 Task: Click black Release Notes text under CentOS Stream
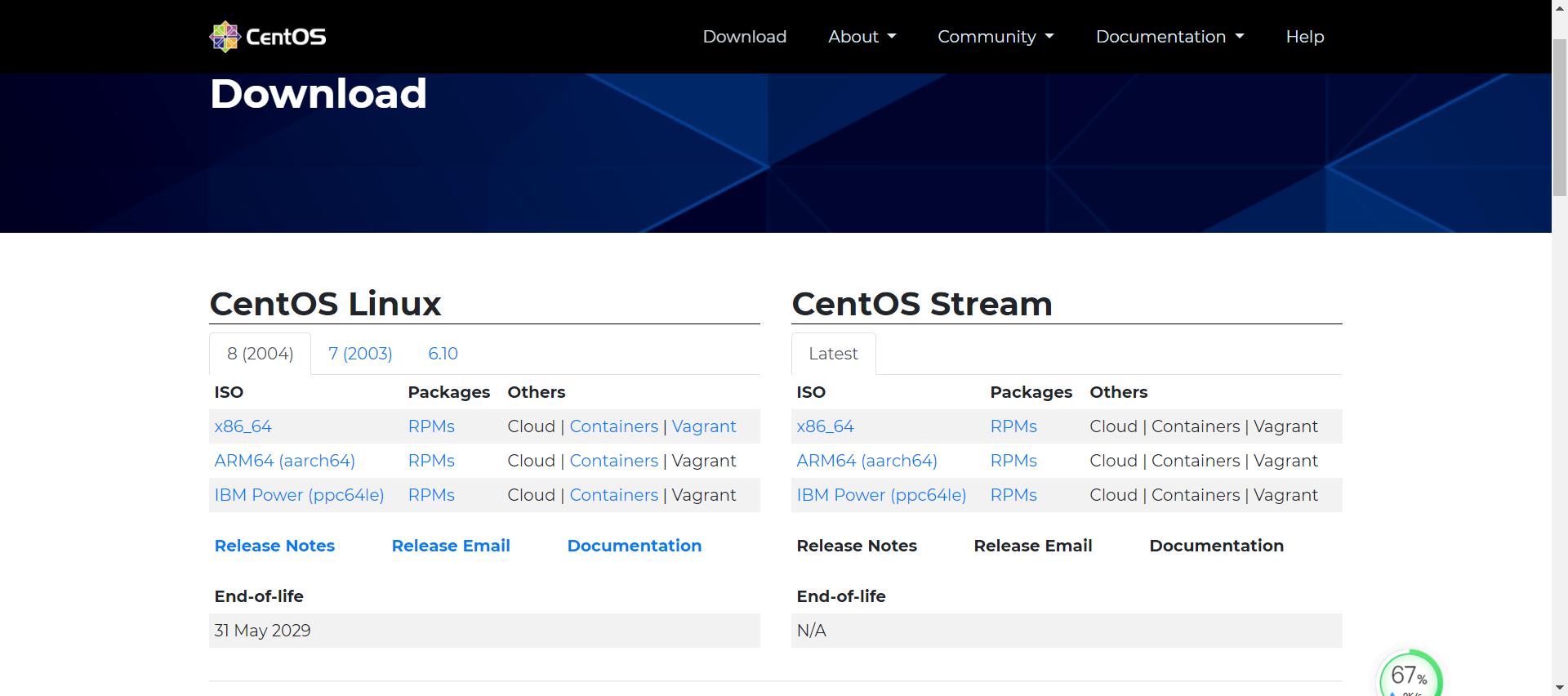click(857, 546)
